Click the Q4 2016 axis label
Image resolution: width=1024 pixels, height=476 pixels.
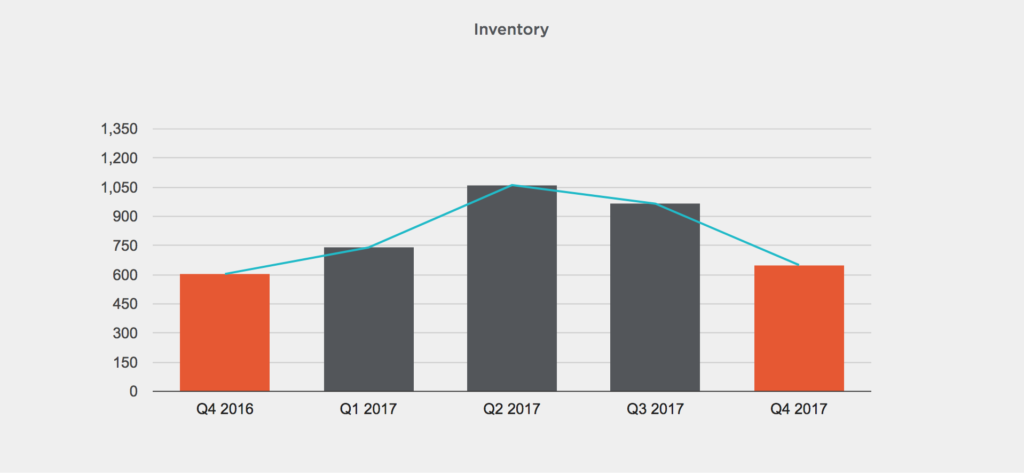(x=225, y=409)
